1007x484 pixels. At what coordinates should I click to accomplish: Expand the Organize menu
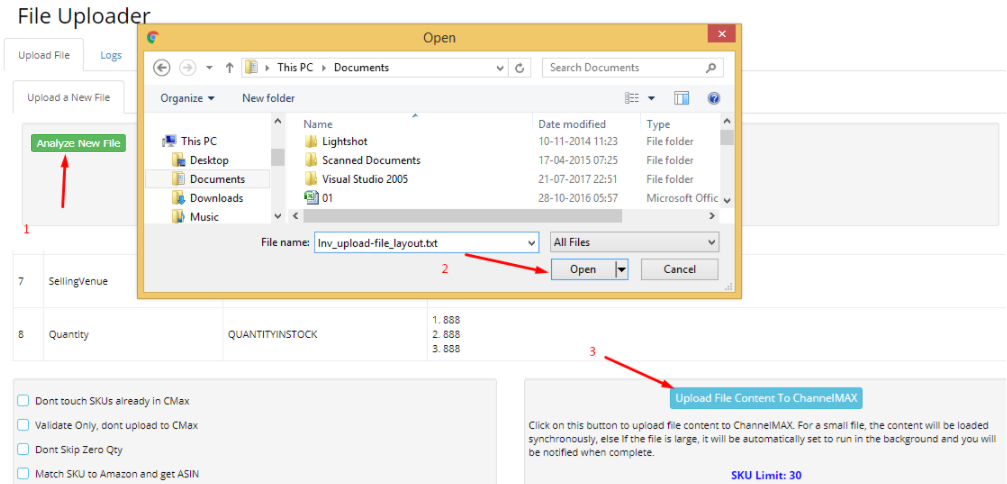[x=187, y=98]
